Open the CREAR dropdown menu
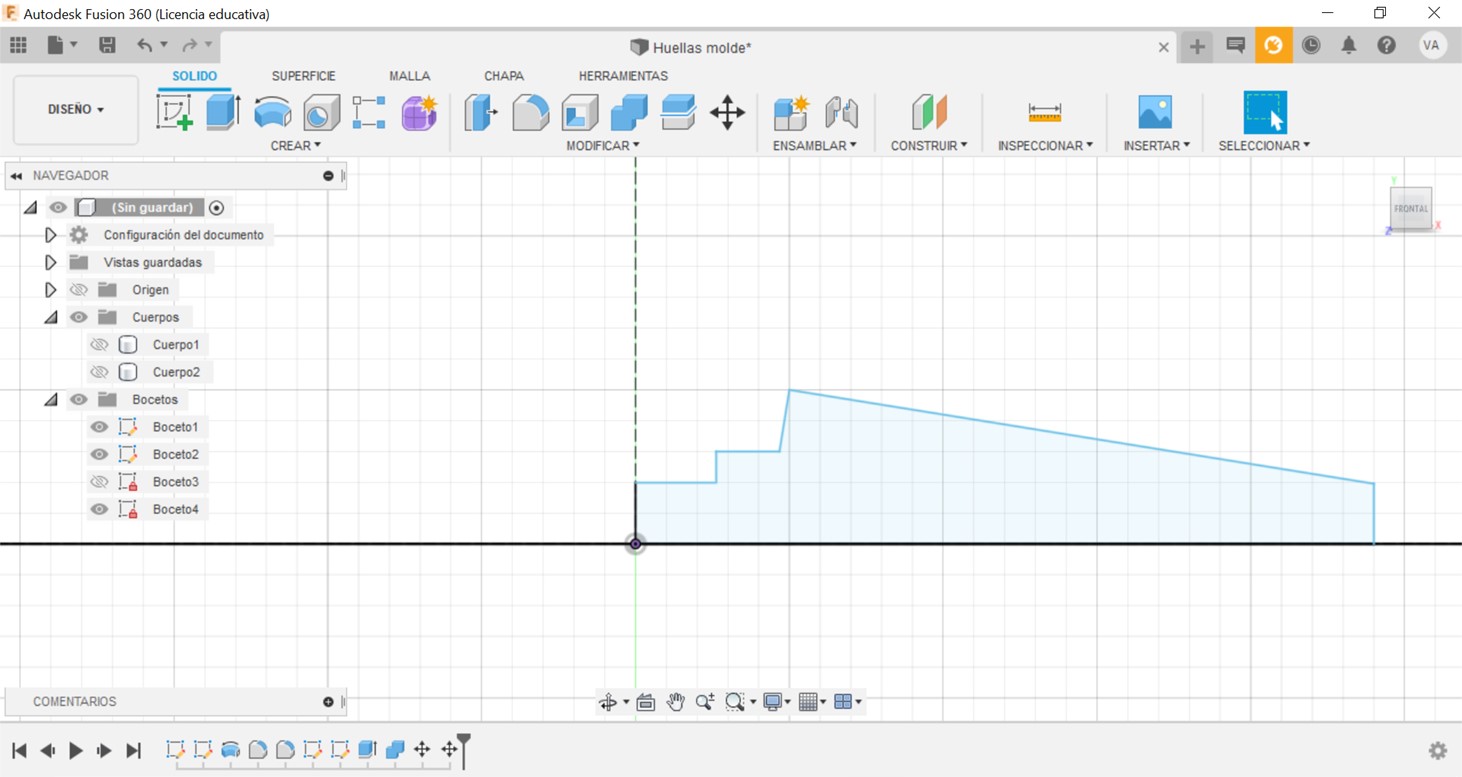The image size is (1462, 777). [x=296, y=146]
